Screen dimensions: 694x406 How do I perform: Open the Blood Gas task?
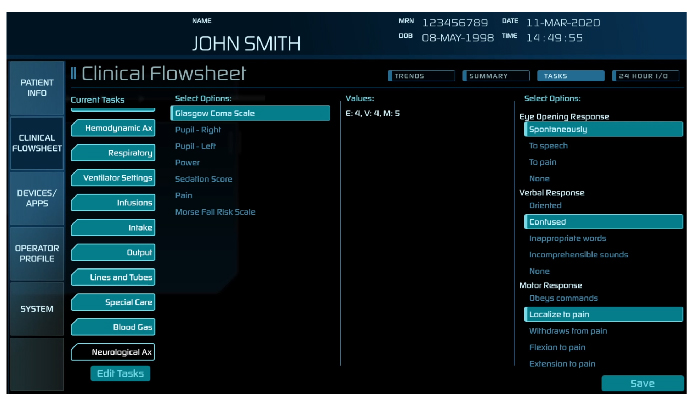pos(113,327)
